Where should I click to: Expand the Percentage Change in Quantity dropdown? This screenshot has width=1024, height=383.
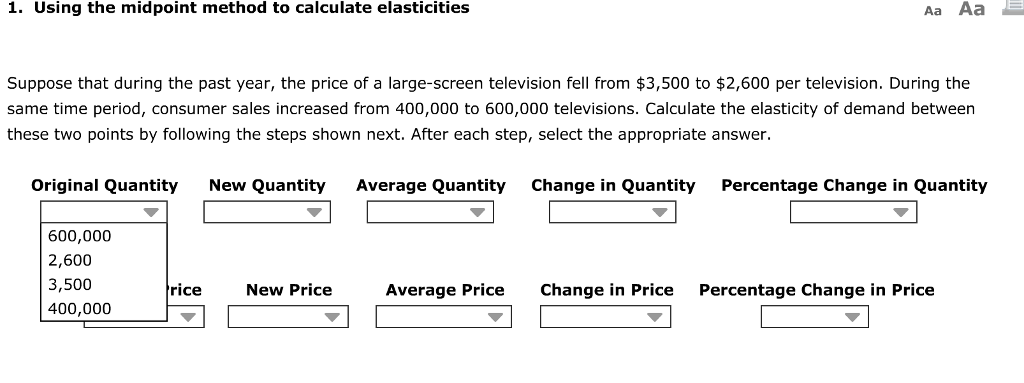(x=853, y=212)
